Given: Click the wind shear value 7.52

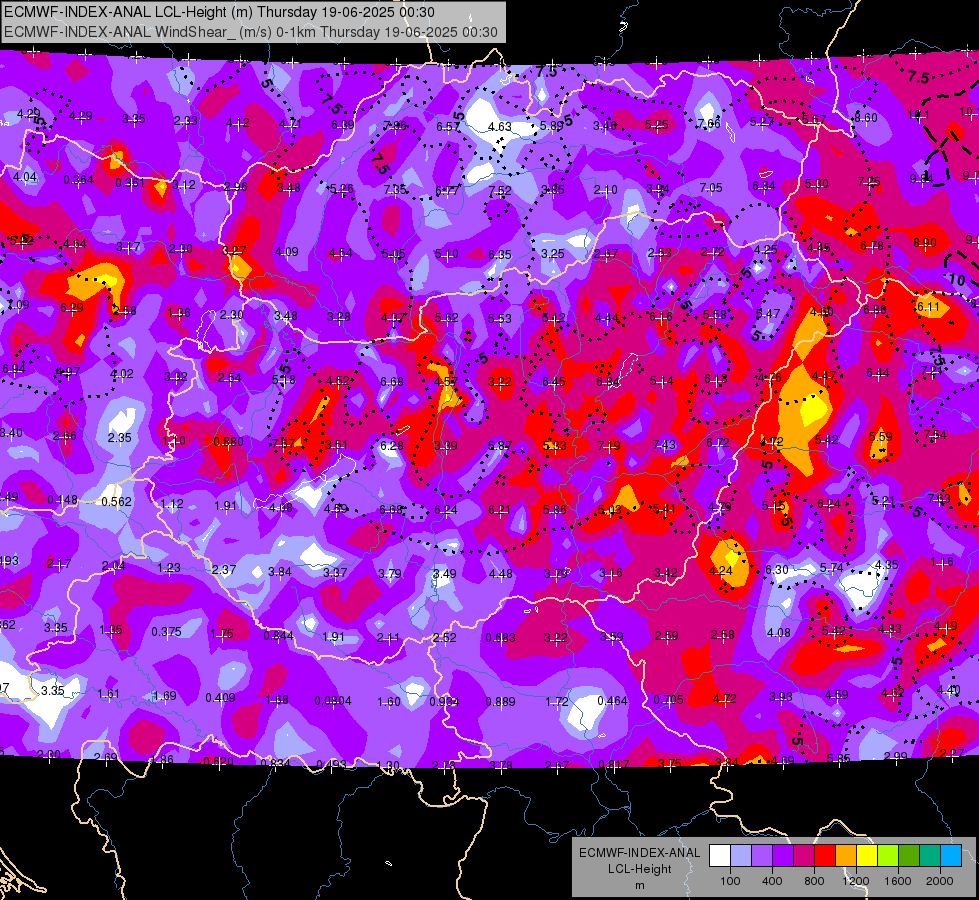Looking at the screenshot, I should 500,190.
